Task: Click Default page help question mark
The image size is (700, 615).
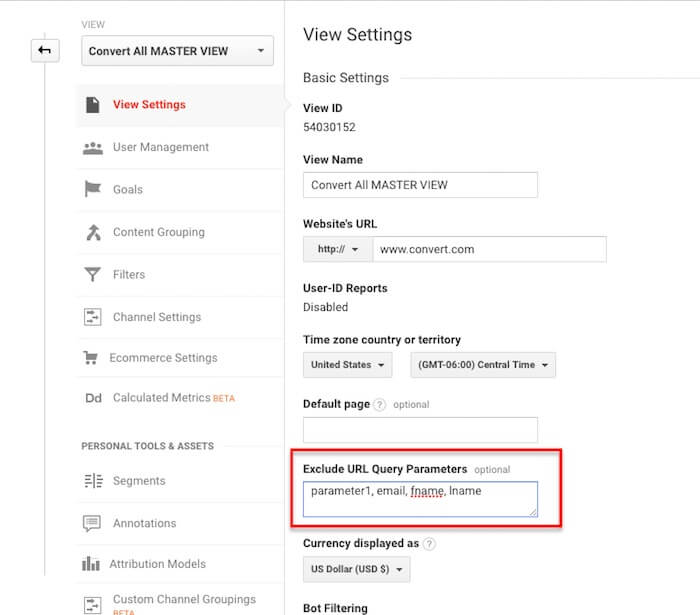Action: point(379,405)
